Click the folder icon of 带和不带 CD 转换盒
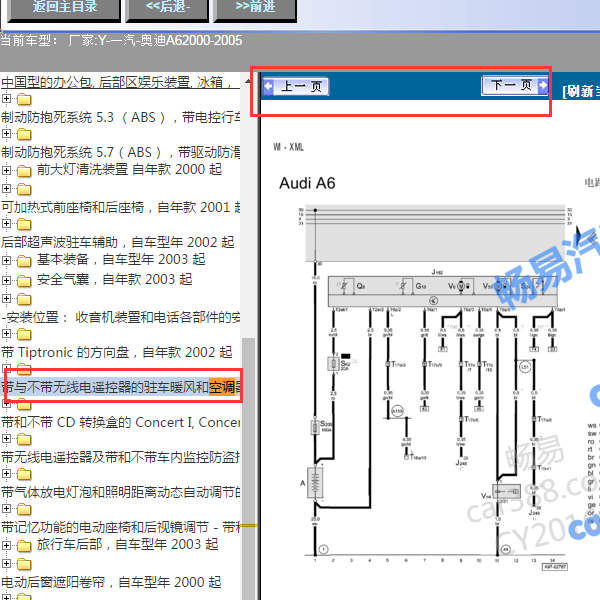Screen dimensions: 600x600 pyautogui.click(x=24, y=404)
